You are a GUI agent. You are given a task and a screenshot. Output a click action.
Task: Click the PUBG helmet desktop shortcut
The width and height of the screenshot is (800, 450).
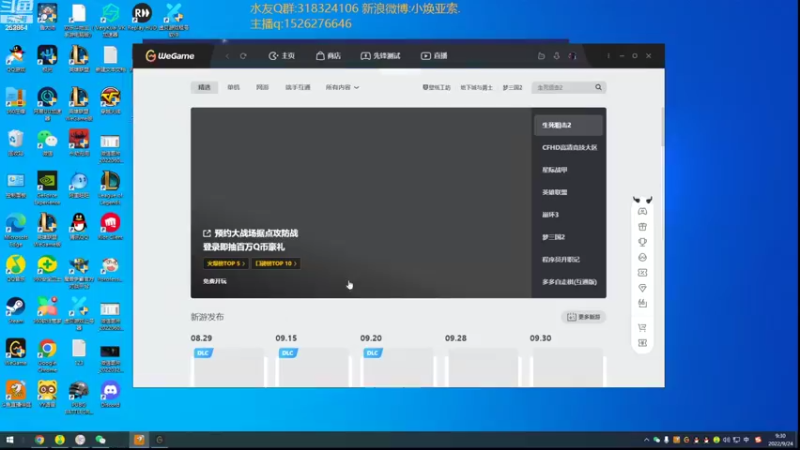pos(79,397)
